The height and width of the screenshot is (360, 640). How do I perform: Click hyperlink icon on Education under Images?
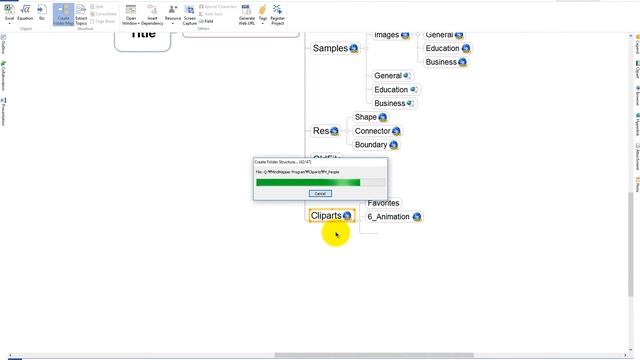[466, 49]
